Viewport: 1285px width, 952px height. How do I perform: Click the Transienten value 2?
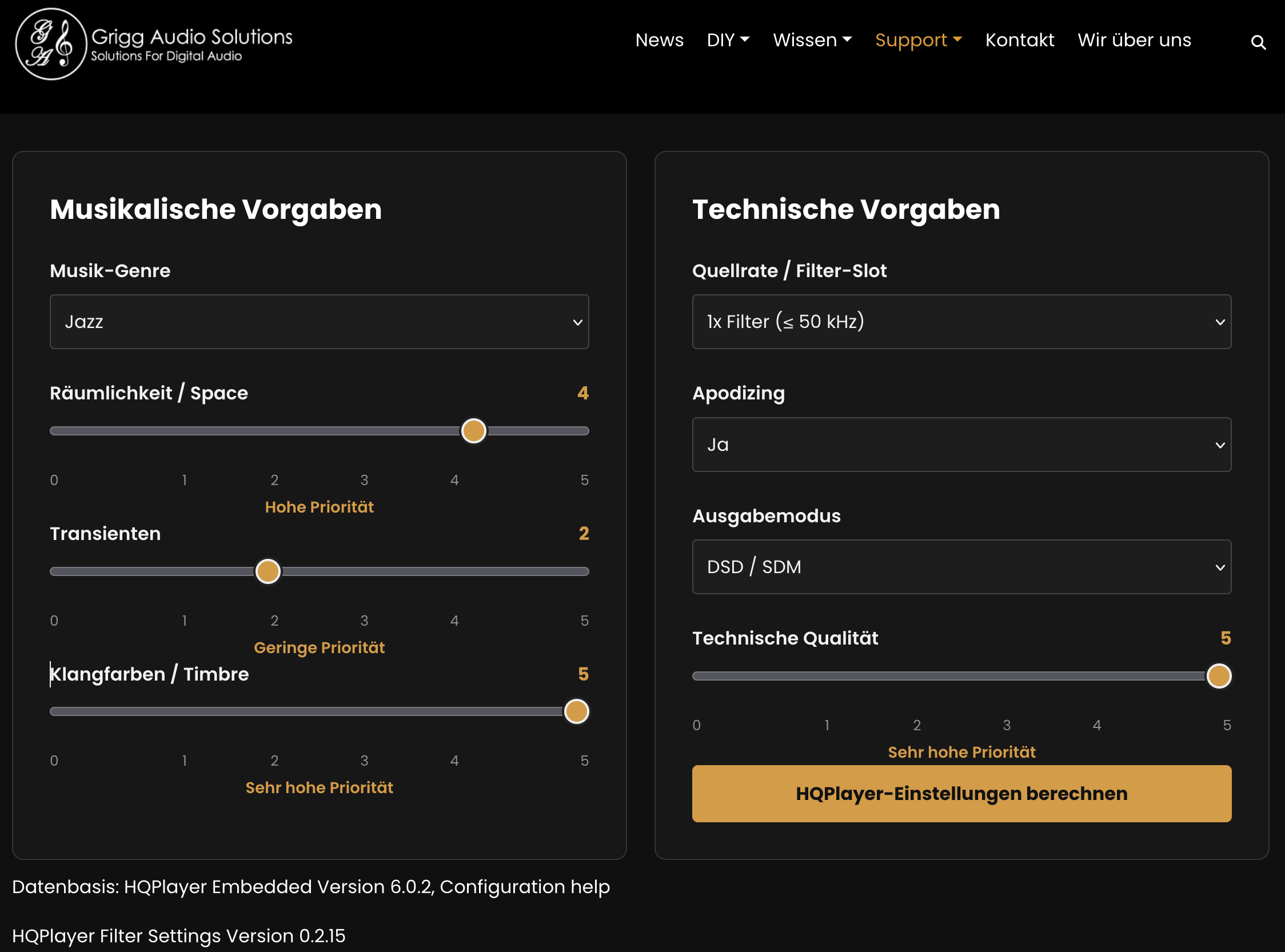(584, 534)
